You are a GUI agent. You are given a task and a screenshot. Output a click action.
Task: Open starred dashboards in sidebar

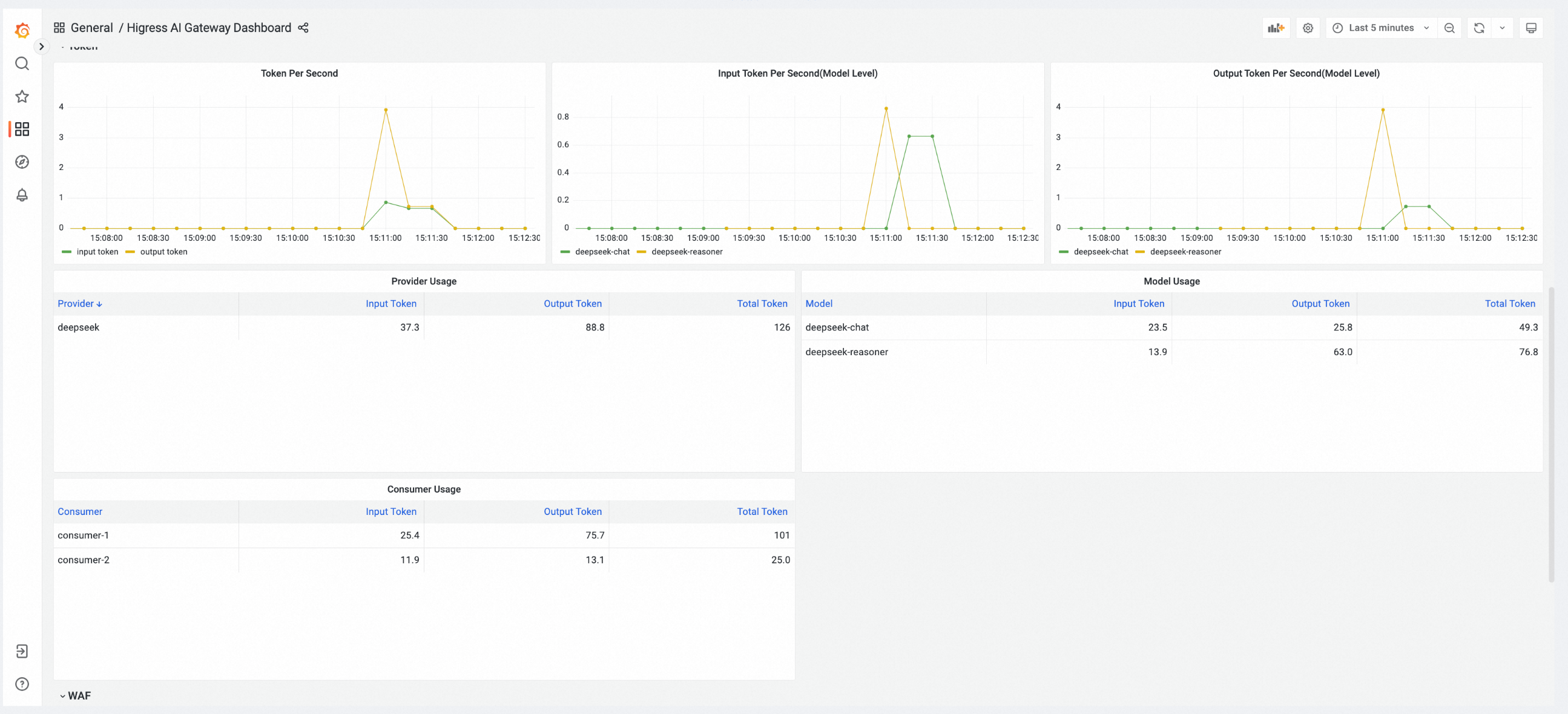(x=22, y=96)
